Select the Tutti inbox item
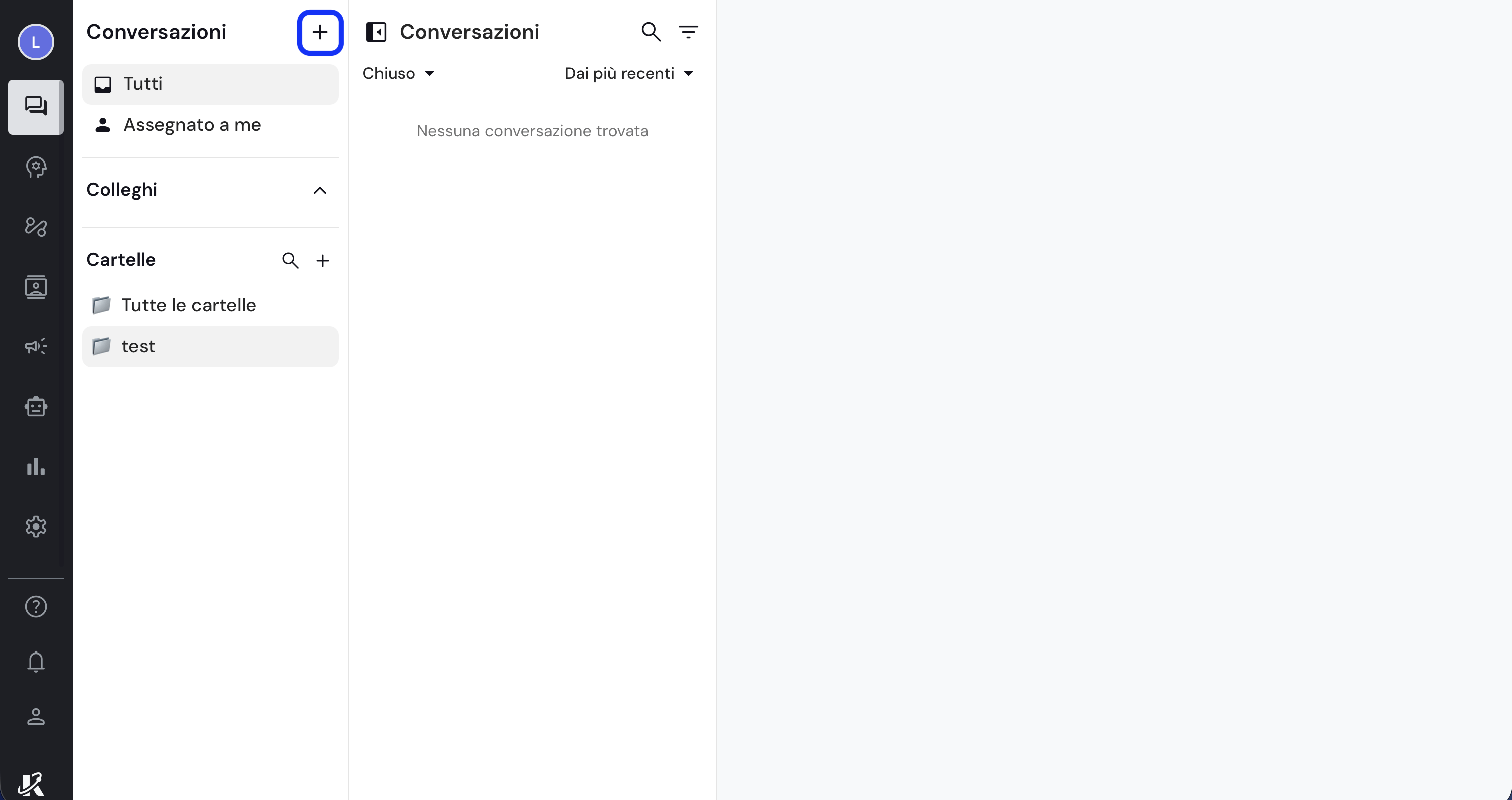This screenshot has height=800, width=1512. pyautogui.click(x=211, y=84)
